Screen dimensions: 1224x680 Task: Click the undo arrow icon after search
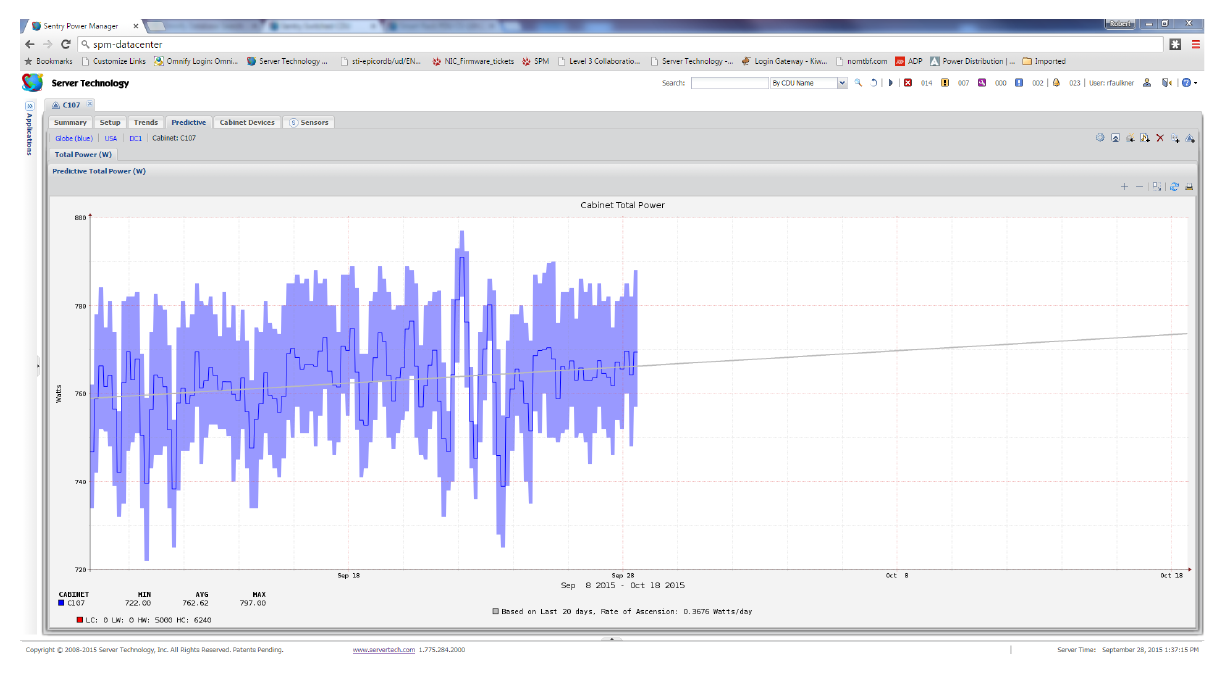[874, 83]
